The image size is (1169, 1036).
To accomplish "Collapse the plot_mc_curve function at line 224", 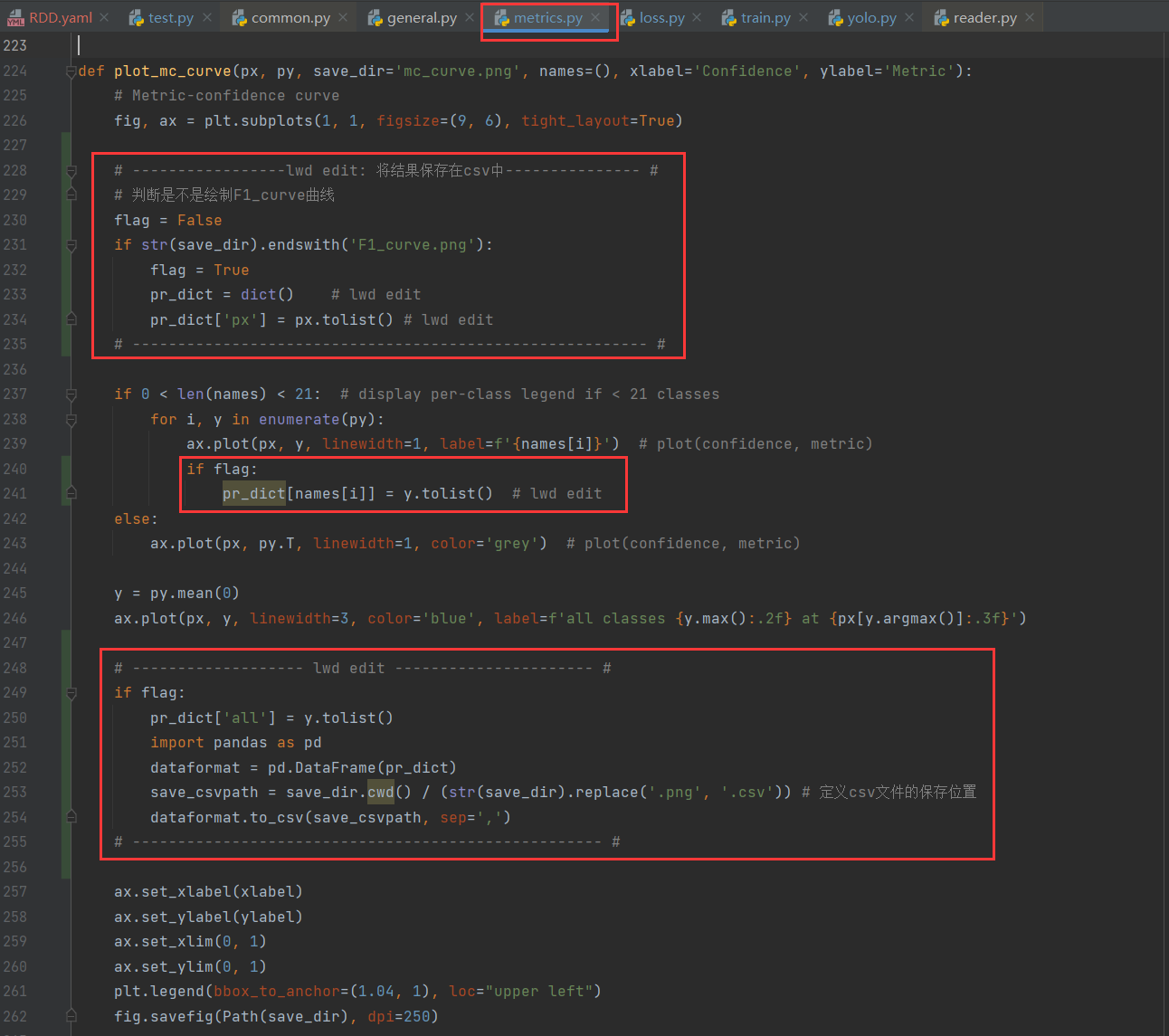I will (71, 71).
